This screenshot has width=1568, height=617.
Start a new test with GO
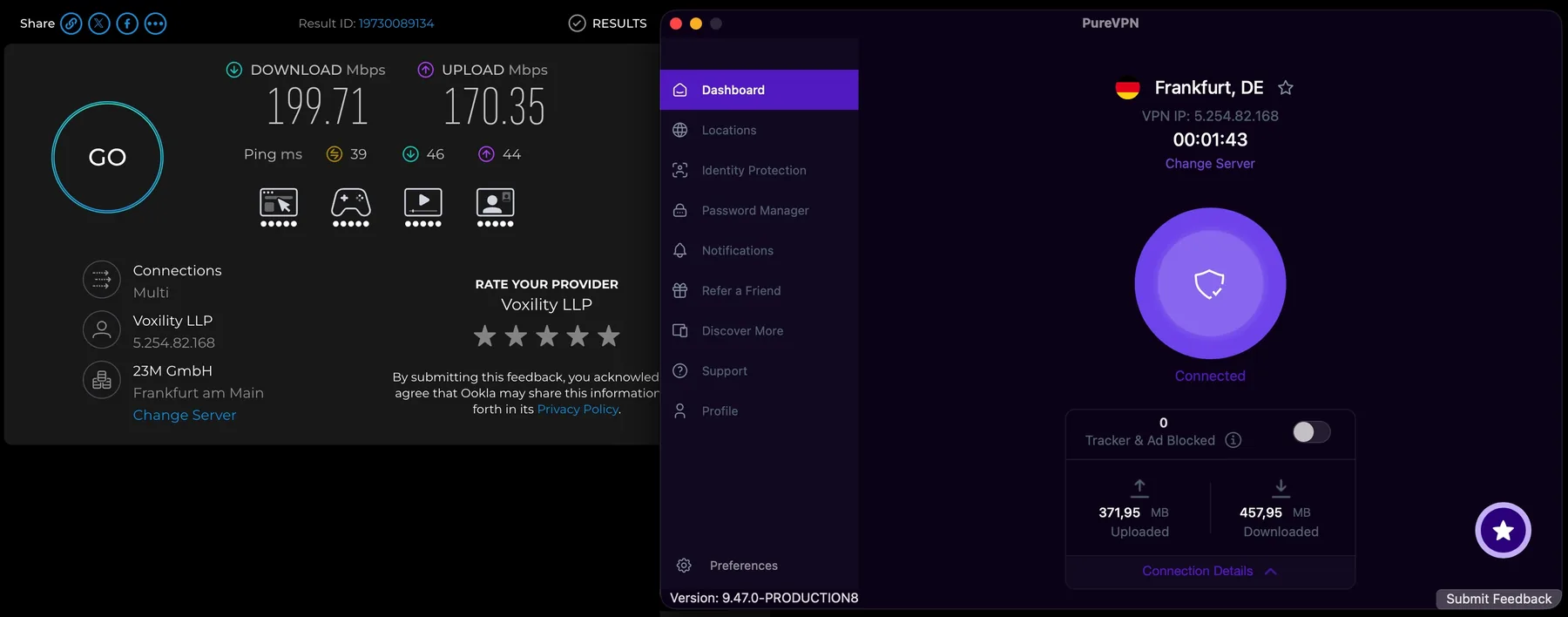tap(107, 157)
